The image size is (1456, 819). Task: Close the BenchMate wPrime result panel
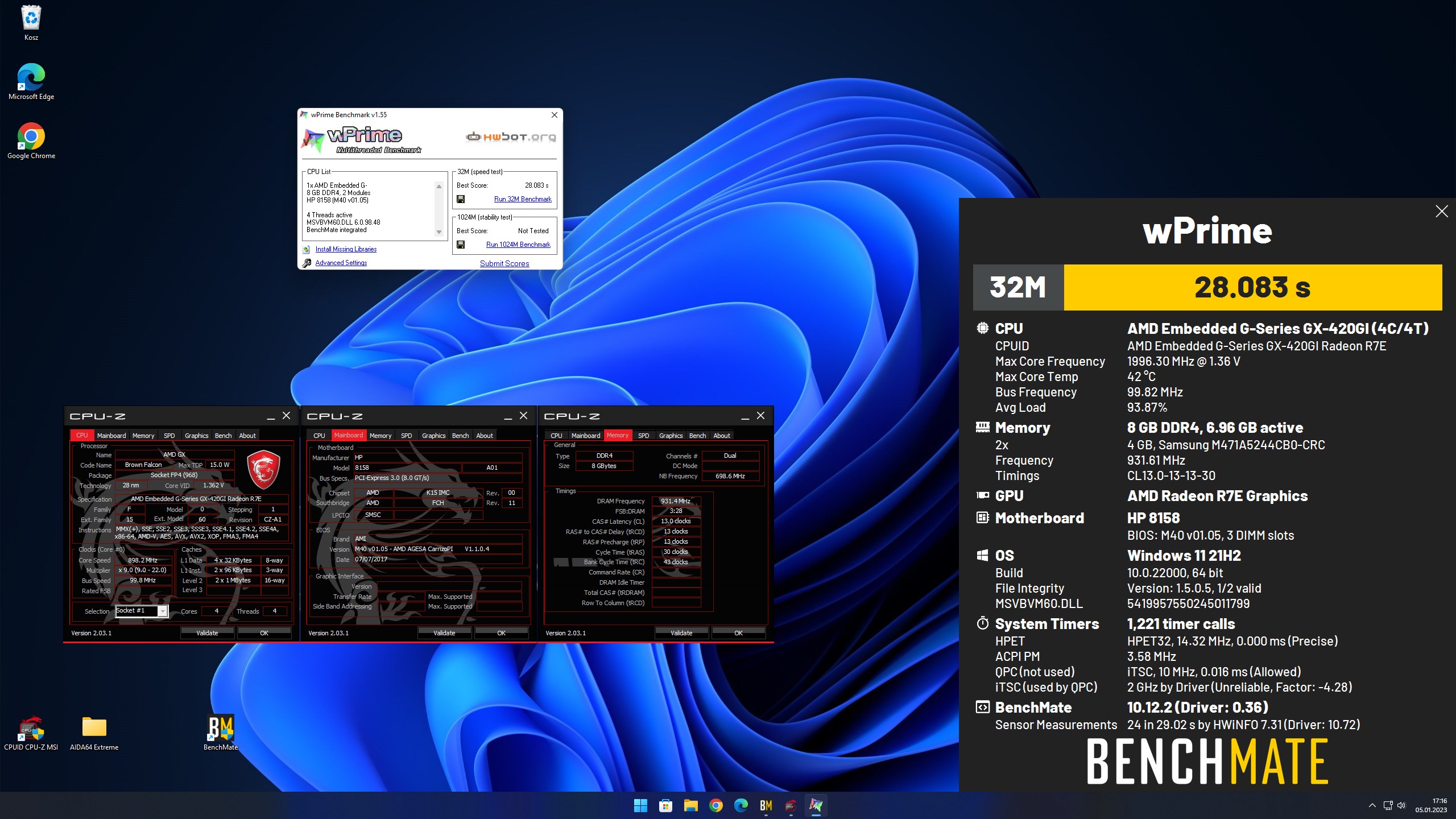tap(1441, 212)
